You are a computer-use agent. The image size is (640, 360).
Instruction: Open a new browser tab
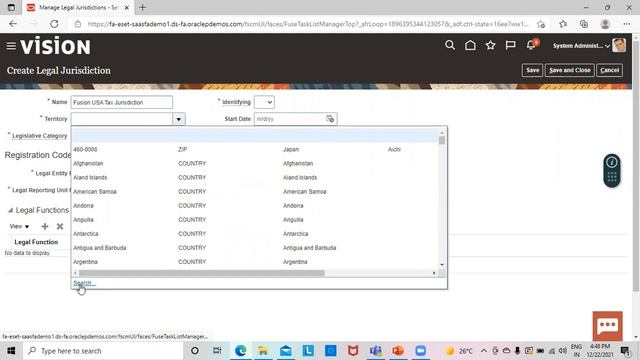[x=142, y=7]
